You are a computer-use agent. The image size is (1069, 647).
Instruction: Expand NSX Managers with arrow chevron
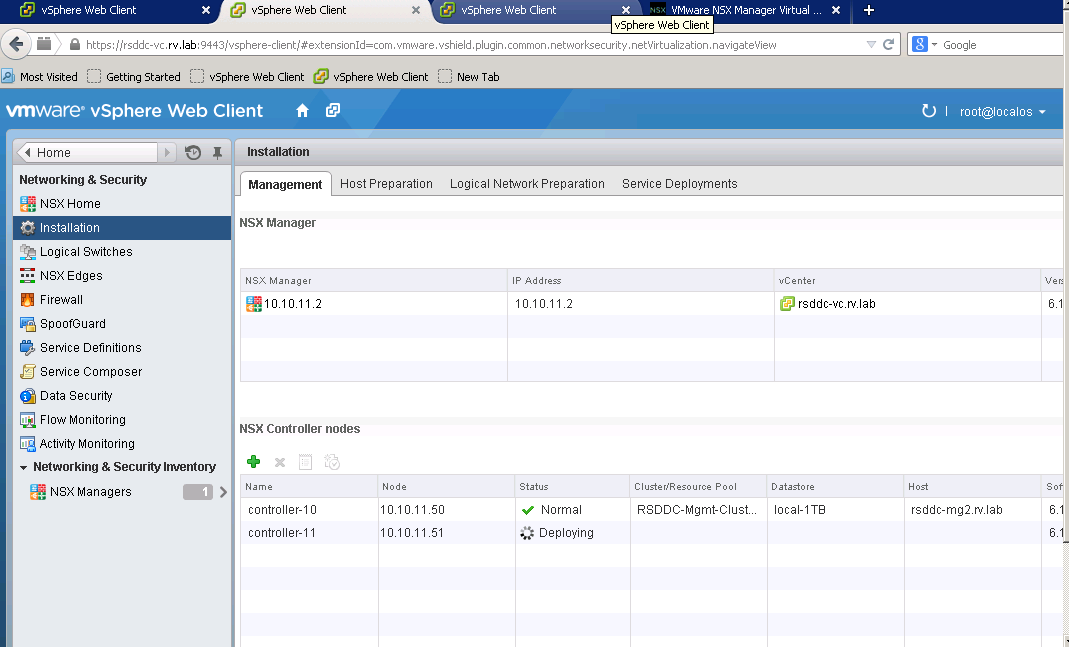(223, 492)
